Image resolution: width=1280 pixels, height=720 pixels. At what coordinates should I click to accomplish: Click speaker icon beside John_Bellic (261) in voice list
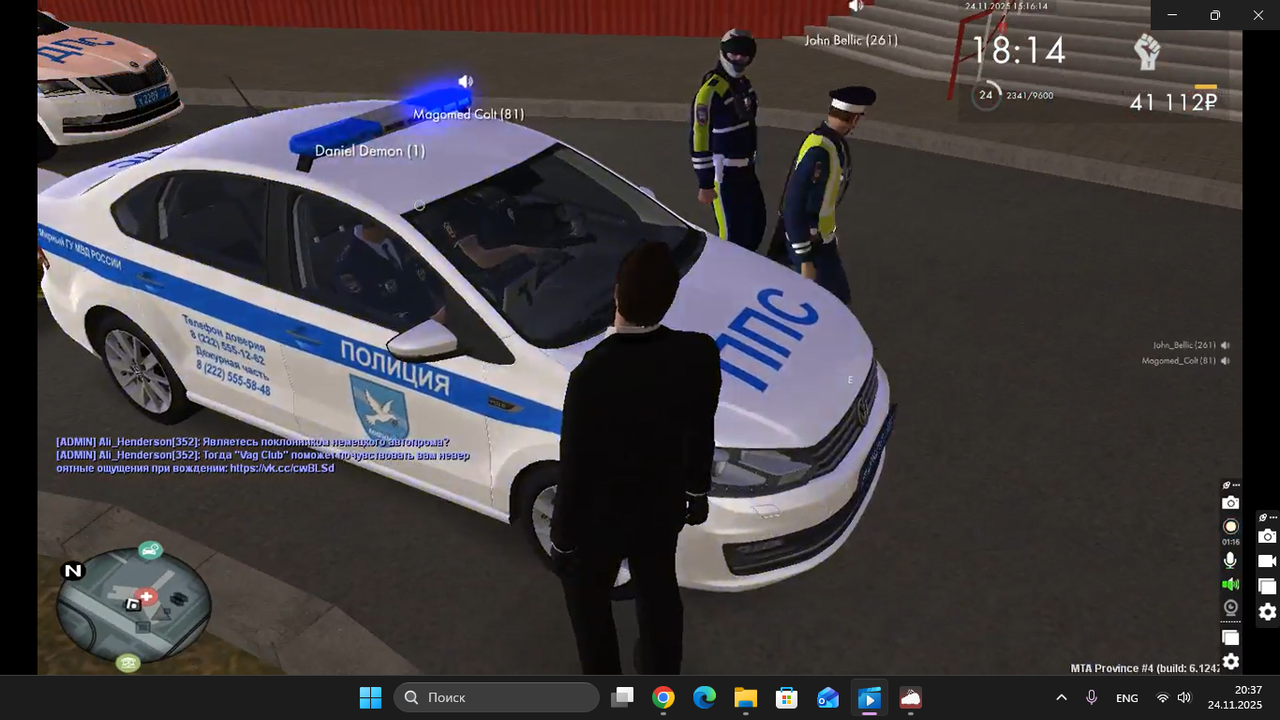click(1225, 345)
